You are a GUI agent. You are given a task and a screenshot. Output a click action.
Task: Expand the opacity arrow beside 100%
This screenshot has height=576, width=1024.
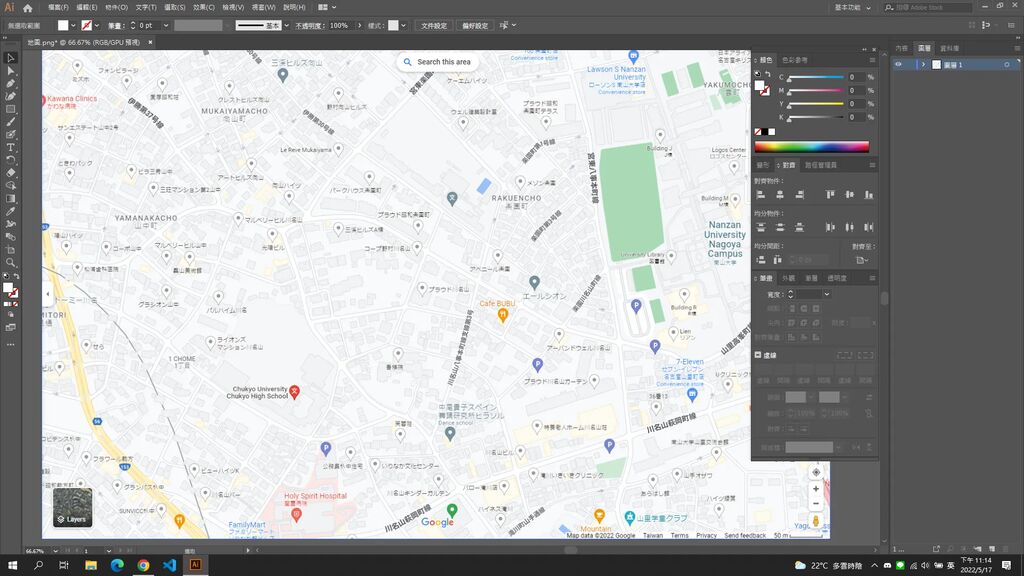click(359, 25)
